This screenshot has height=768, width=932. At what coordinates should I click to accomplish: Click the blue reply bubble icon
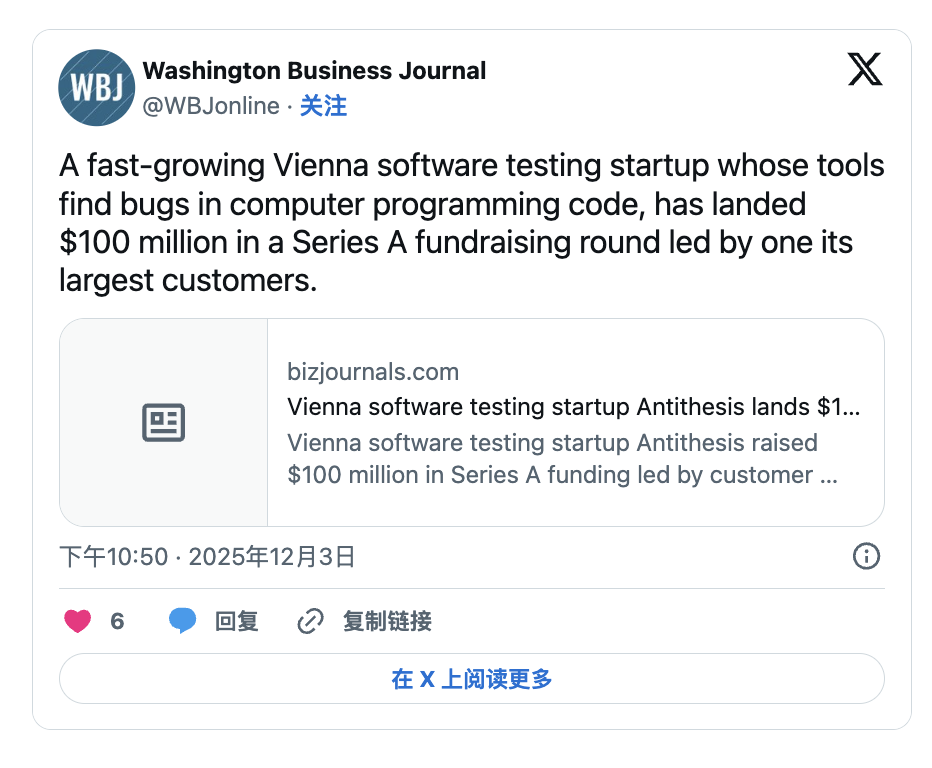182,621
